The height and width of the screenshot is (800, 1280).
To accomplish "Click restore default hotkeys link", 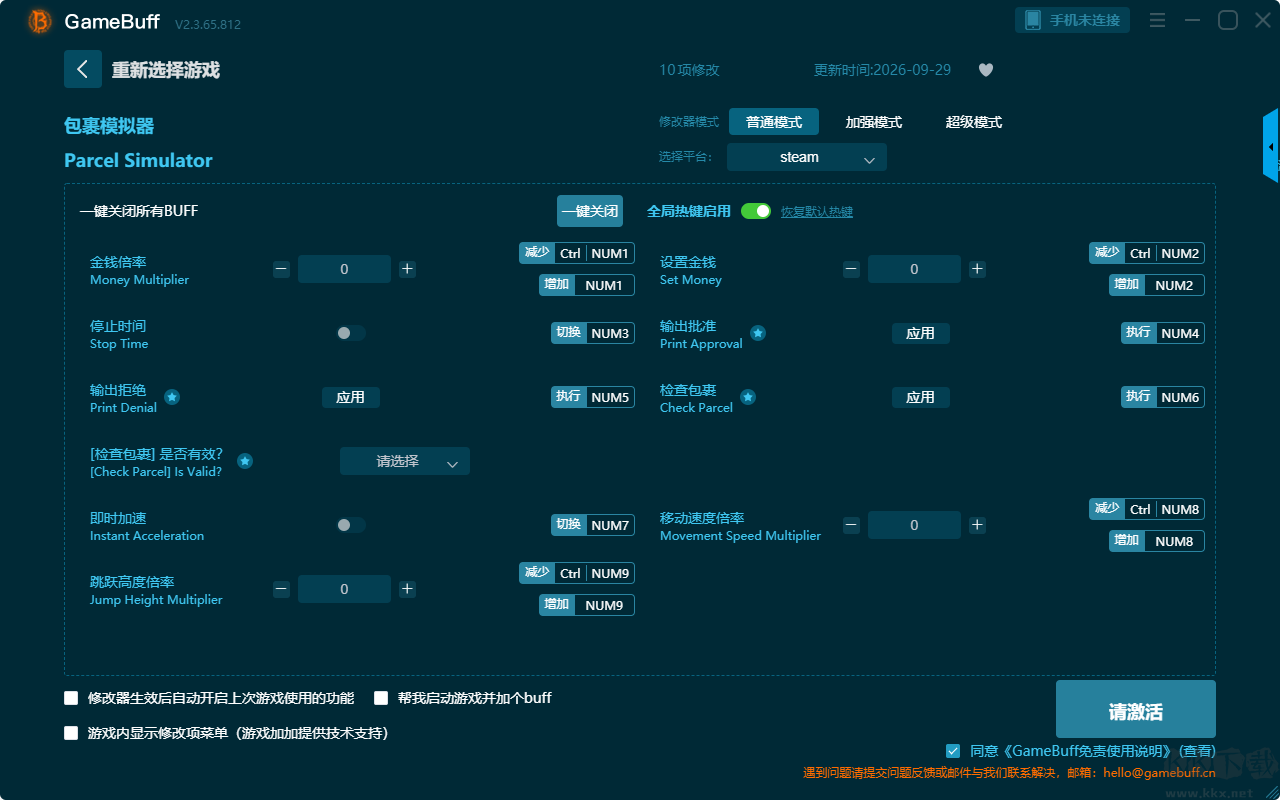I will point(817,212).
